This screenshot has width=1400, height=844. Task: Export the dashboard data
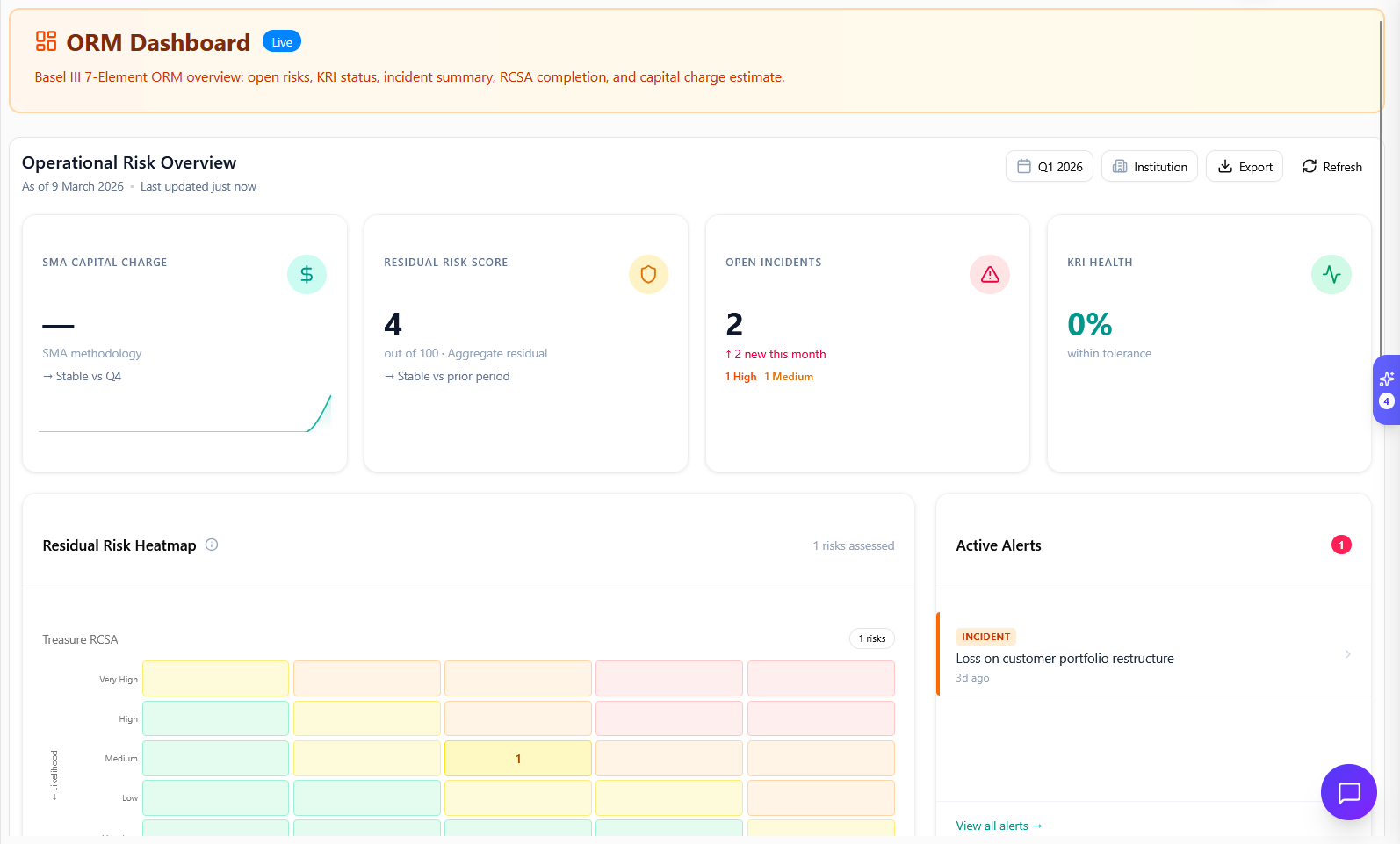1245,167
